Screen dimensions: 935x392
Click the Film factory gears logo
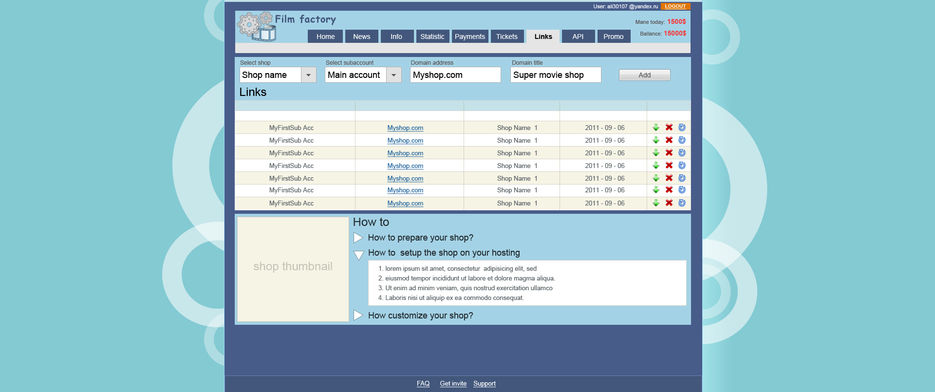pos(257,26)
